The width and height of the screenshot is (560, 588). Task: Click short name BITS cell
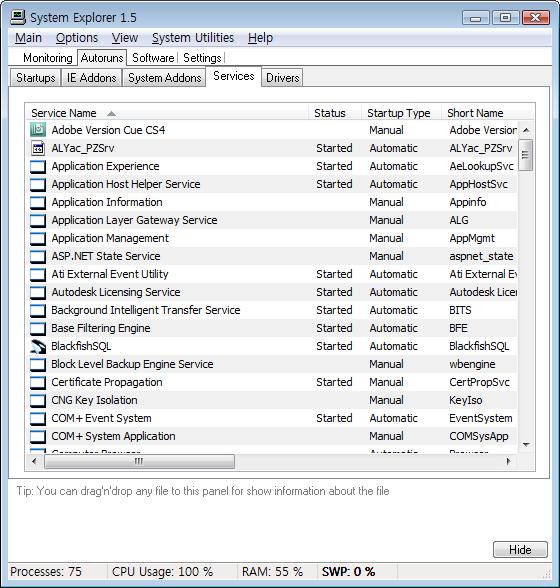[x=460, y=310]
